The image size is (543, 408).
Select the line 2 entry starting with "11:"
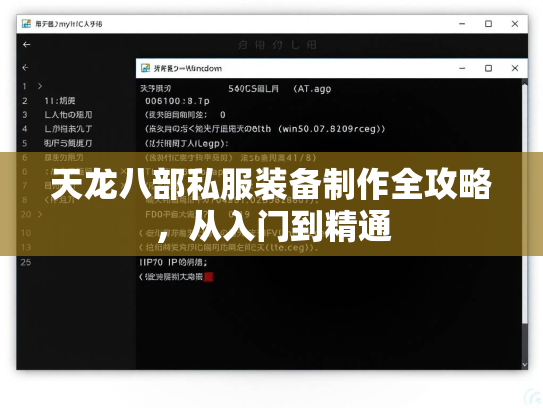click(60, 101)
